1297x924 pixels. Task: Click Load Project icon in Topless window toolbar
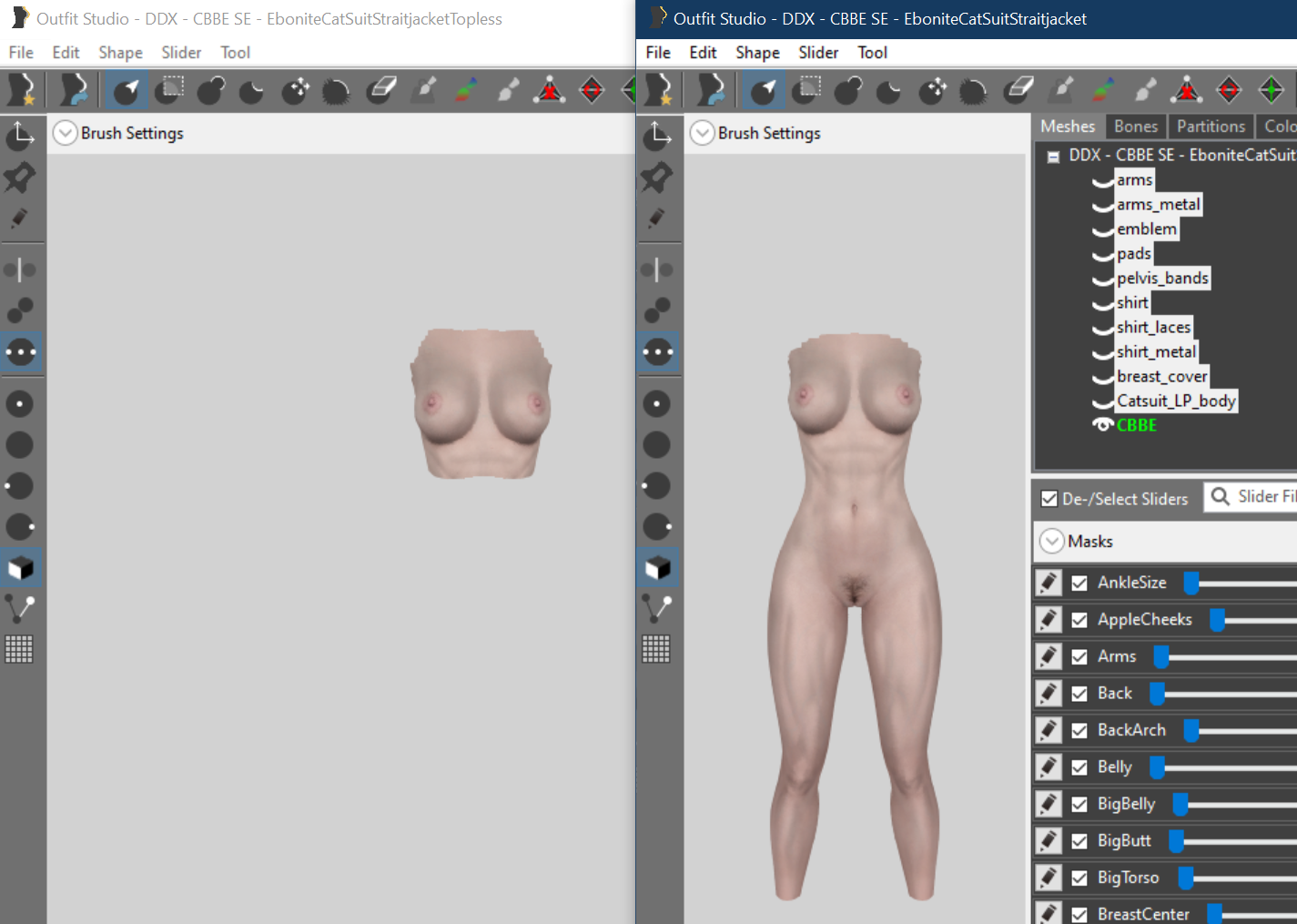point(73,90)
